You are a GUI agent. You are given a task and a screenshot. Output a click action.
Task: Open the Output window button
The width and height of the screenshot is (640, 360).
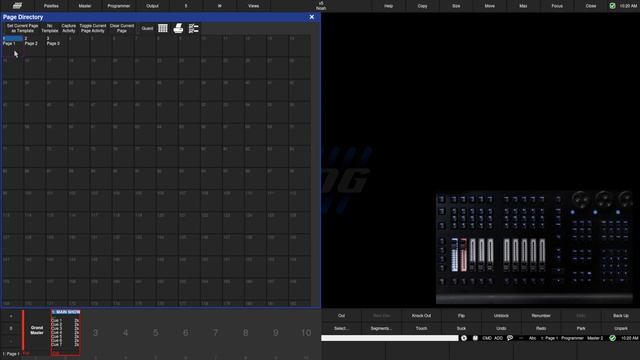coord(152,6)
